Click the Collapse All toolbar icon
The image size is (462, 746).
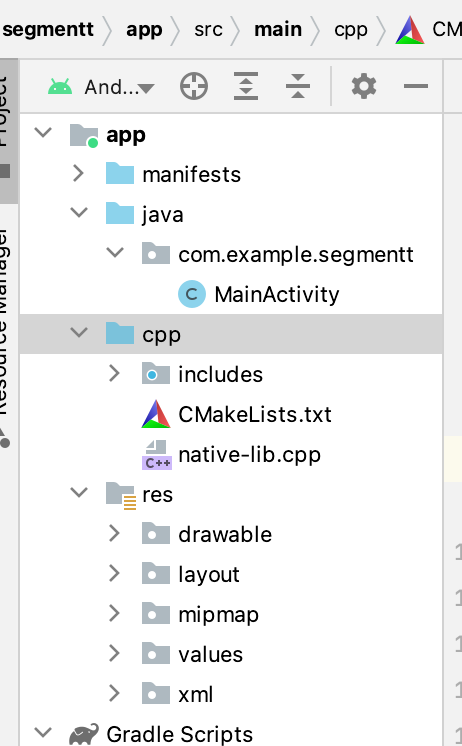click(x=298, y=87)
